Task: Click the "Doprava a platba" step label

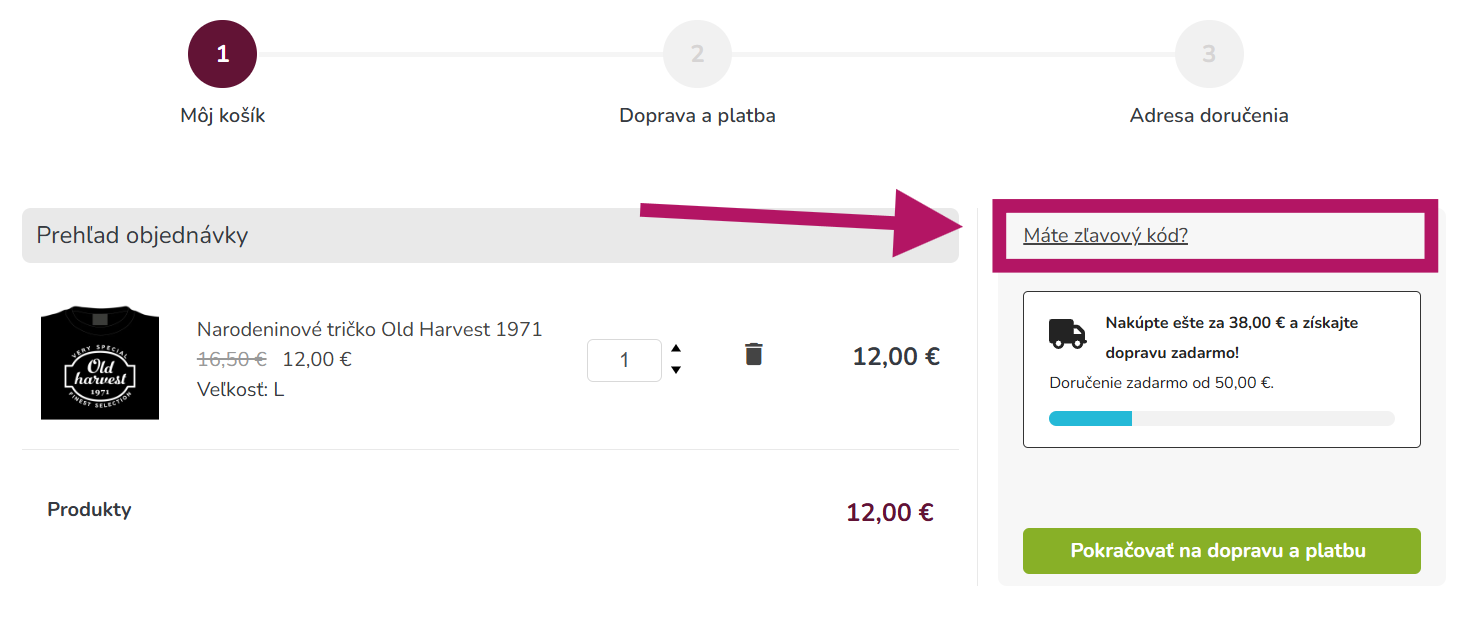Action: click(x=697, y=116)
